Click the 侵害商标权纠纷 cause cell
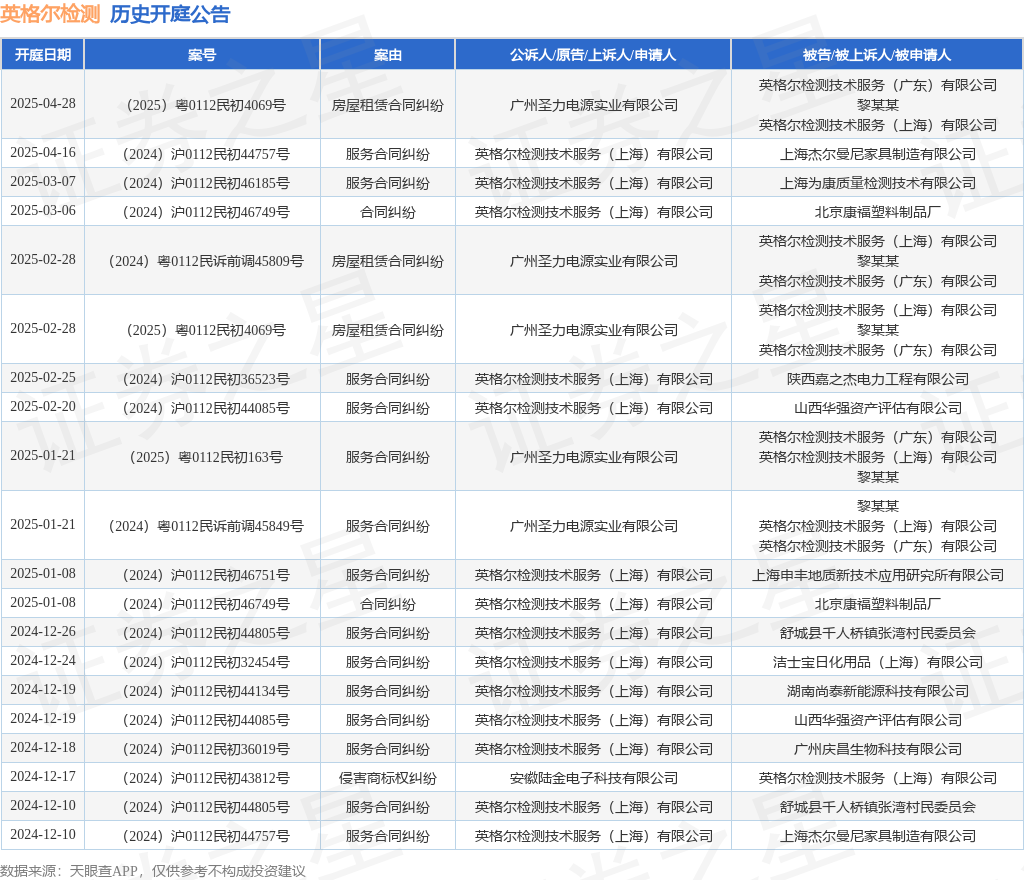 click(x=387, y=778)
